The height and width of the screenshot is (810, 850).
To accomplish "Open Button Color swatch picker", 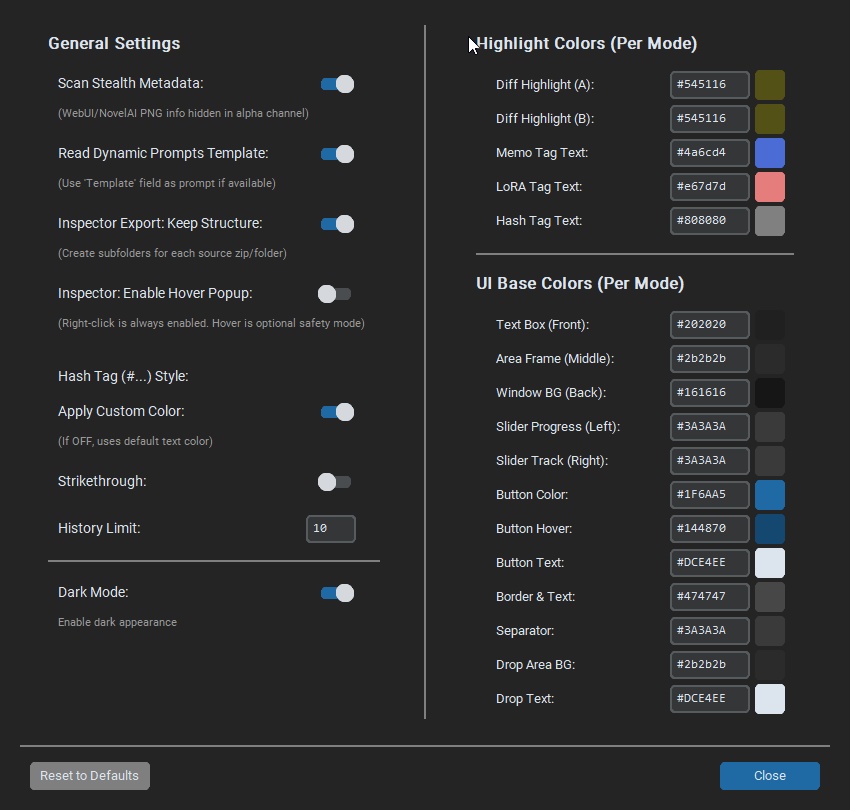I will click(x=769, y=495).
